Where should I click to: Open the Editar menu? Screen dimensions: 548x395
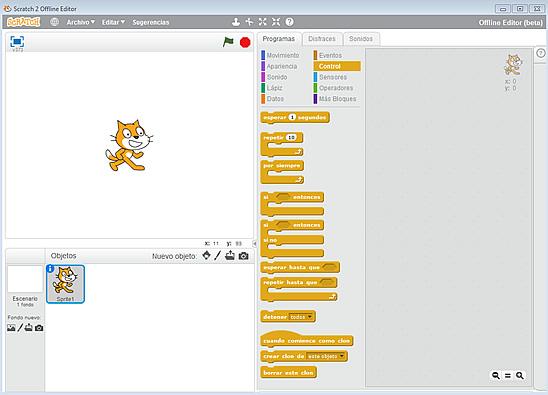point(113,22)
